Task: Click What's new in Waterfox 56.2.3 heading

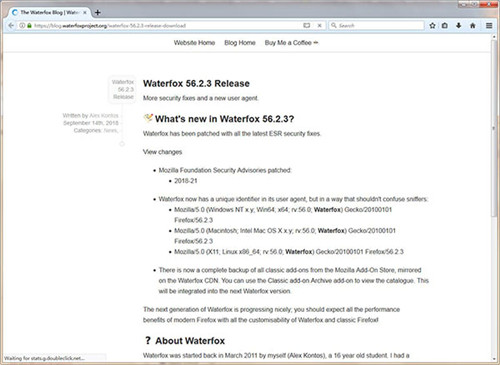Action: (x=224, y=119)
